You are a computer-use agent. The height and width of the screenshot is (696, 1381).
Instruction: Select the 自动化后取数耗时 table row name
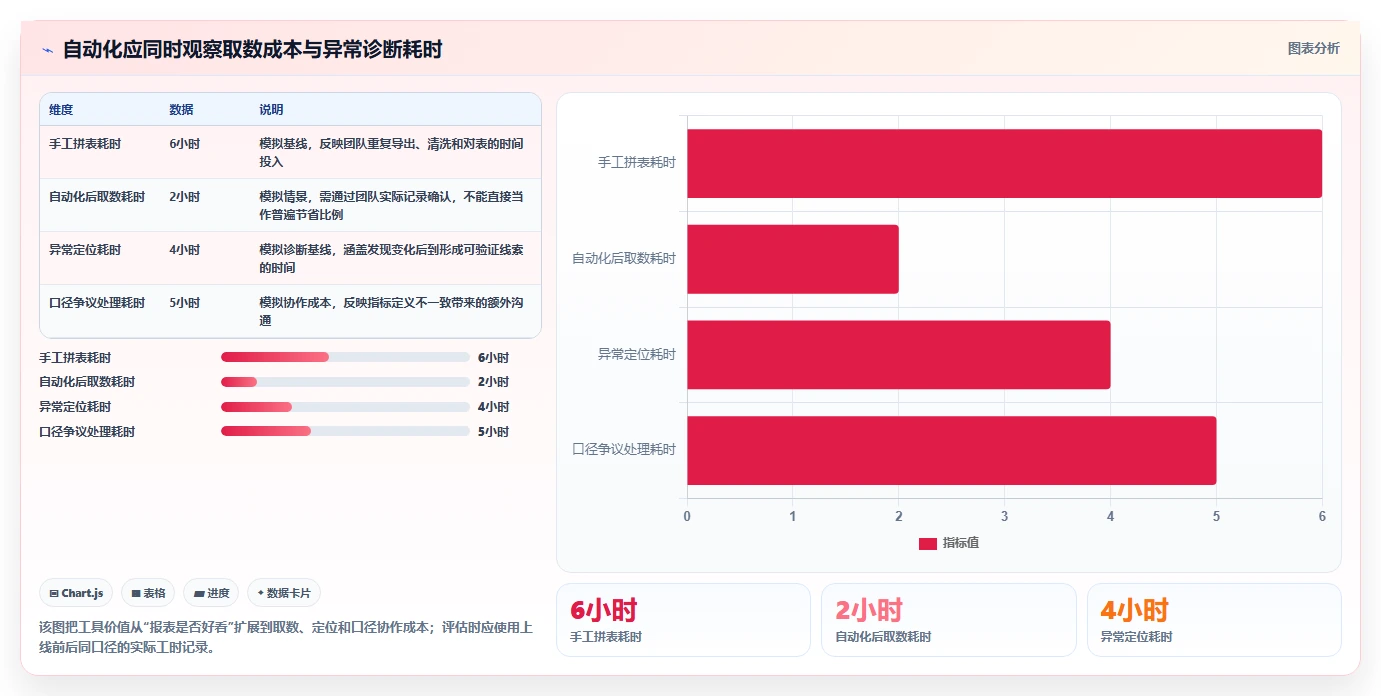point(97,197)
